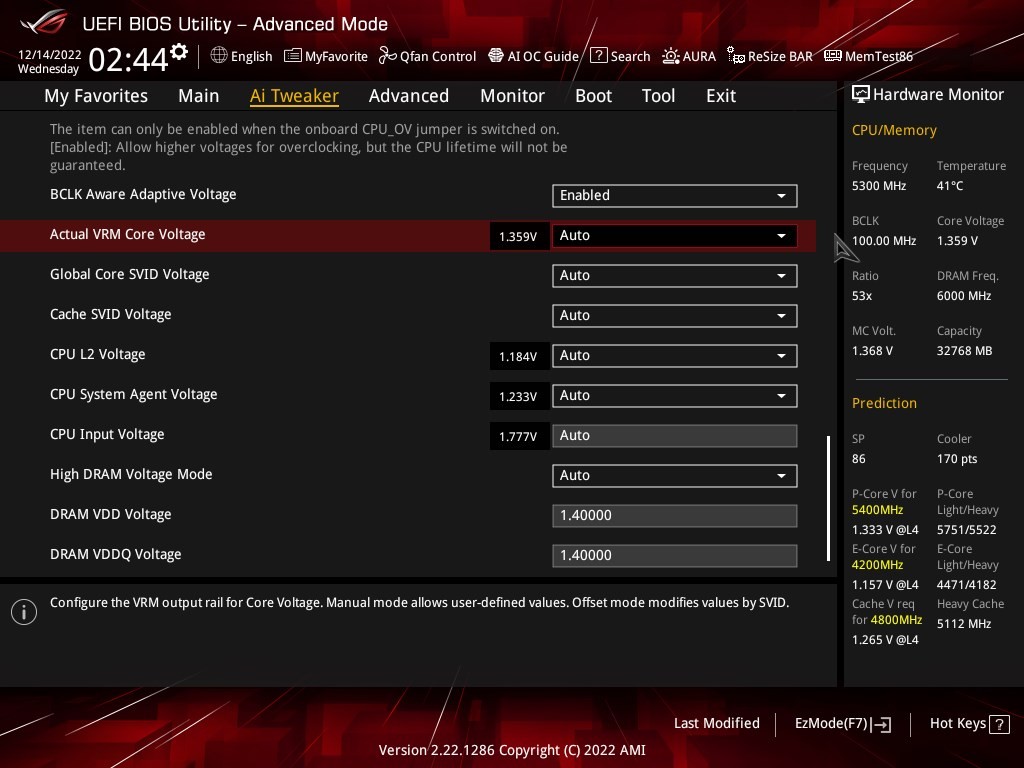This screenshot has width=1024, height=768.
Task: Click the vertical scrollbar of the settings list
Action: pyautogui.click(x=828, y=497)
